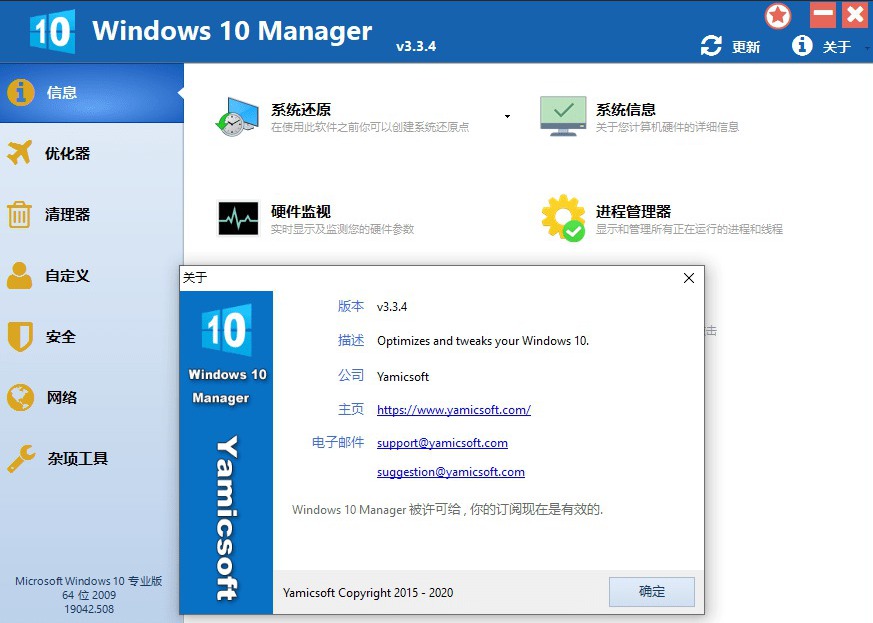
Task: Open the 安全 section
Action: click(61, 337)
